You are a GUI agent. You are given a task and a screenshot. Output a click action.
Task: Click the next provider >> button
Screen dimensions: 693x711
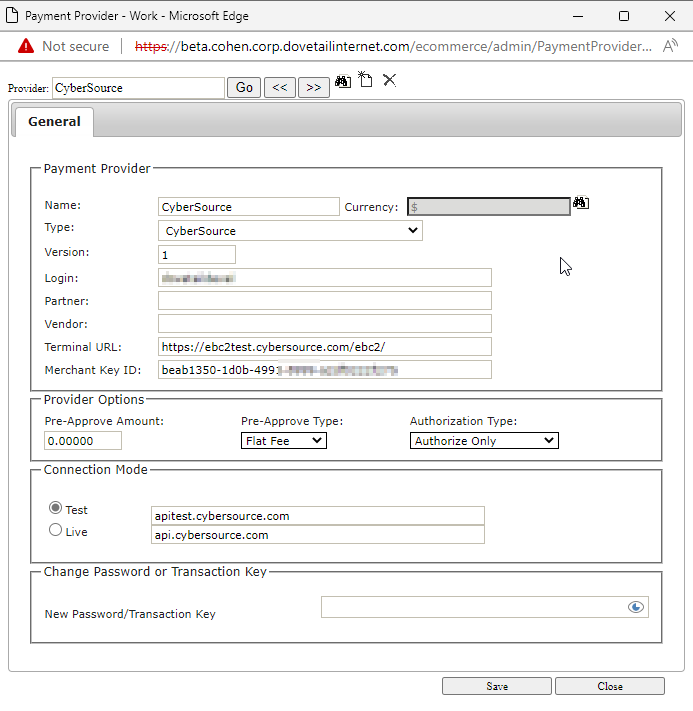click(x=314, y=87)
